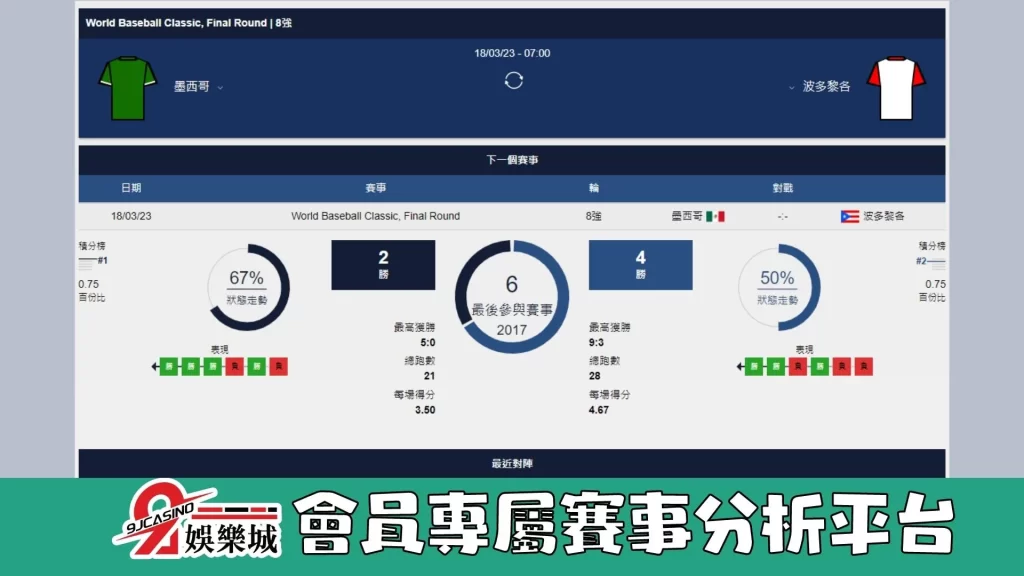Click the left arrow beside Puerto Rico's 表現 form squares
This screenshot has width=1024, height=576.
740,366
